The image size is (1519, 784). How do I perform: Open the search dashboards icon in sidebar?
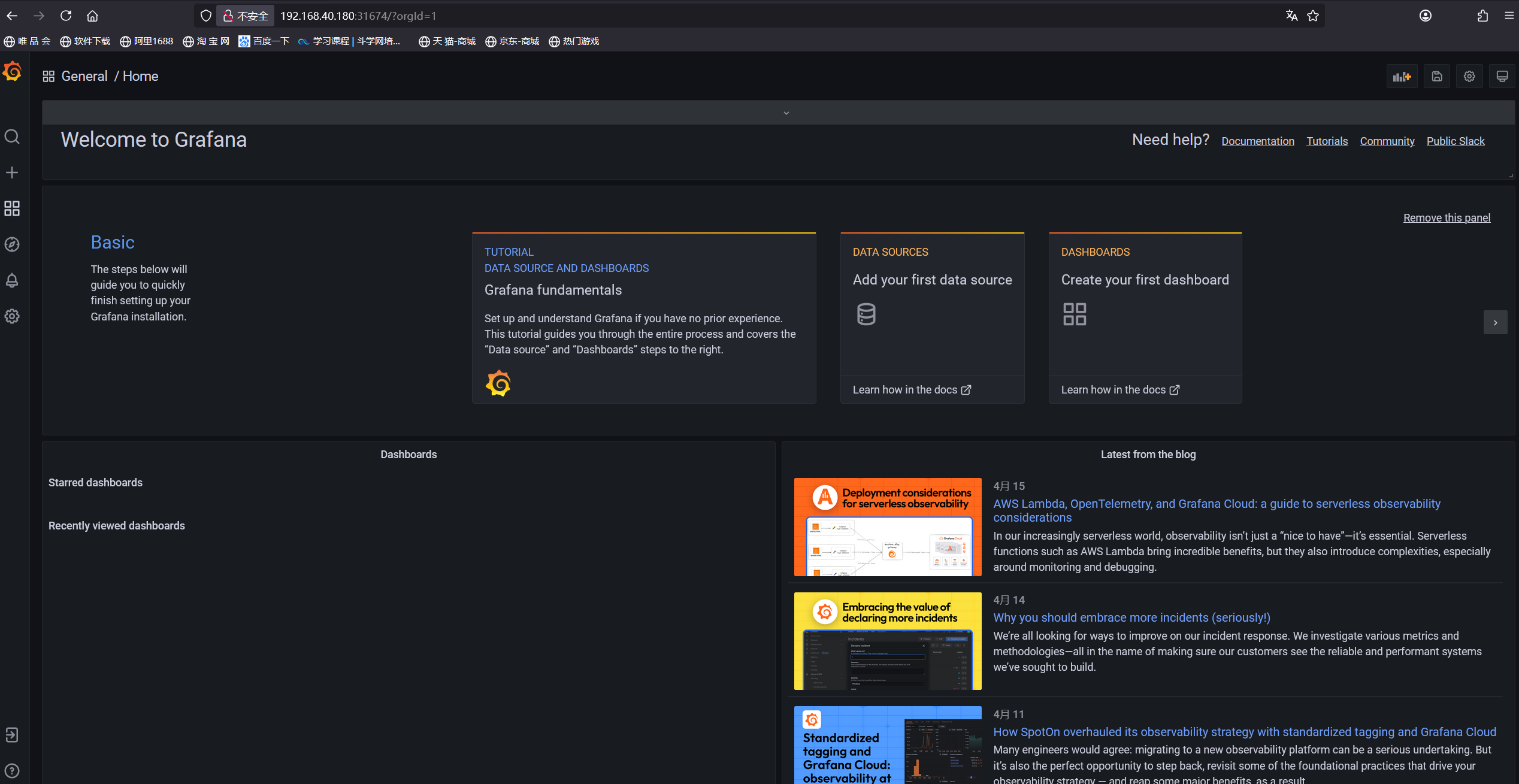click(x=12, y=137)
